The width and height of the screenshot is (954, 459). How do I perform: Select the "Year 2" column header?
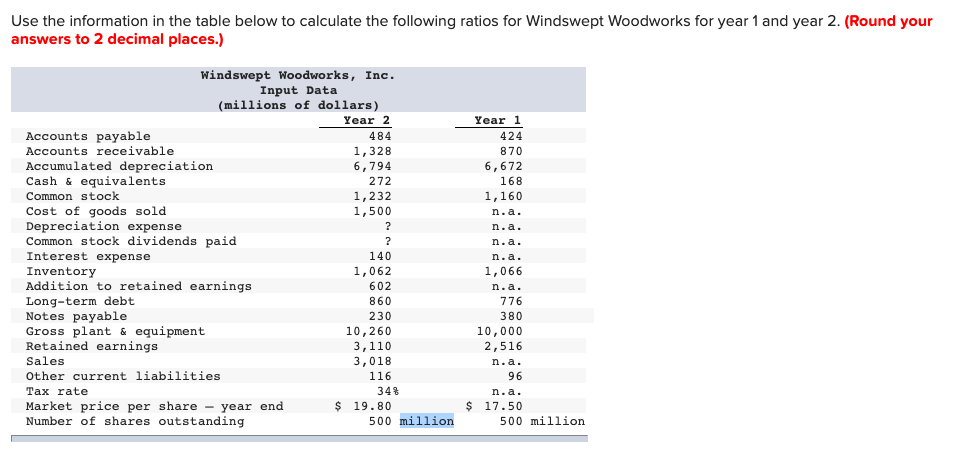(x=367, y=120)
